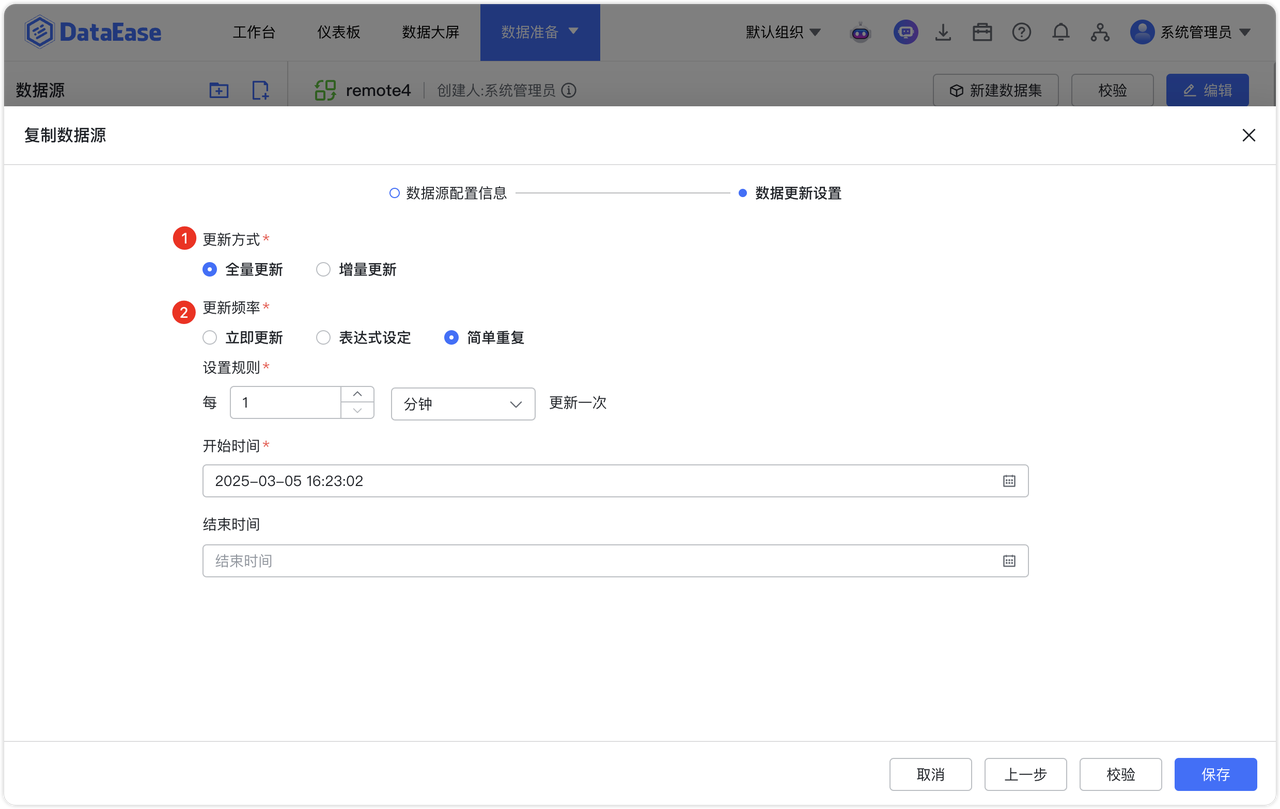Open the 结束时间 calendar icon
Image resolution: width=1280 pixels, height=809 pixels.
point(1009,561)
